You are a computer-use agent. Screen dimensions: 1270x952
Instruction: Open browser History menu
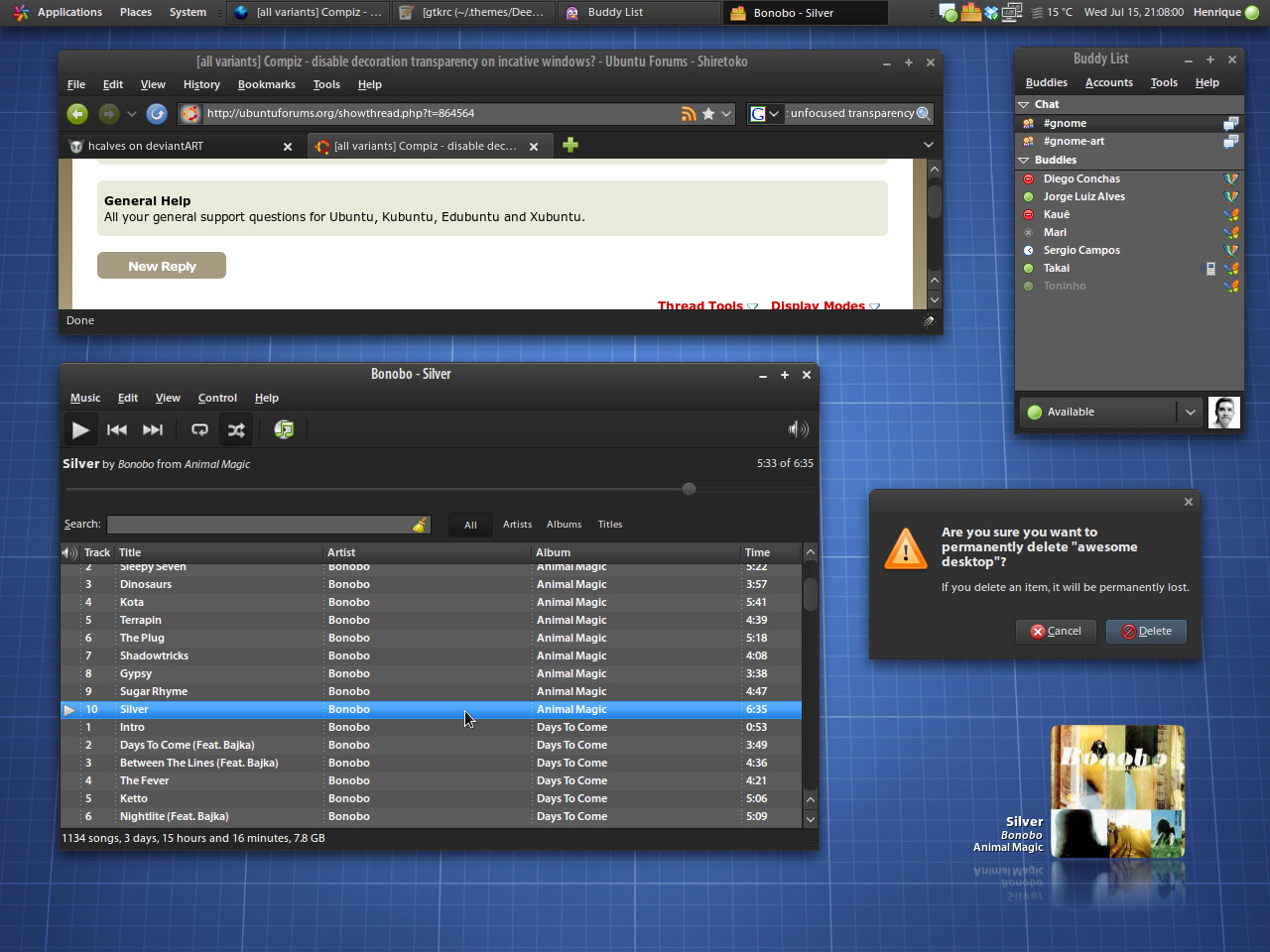[201, 84]
